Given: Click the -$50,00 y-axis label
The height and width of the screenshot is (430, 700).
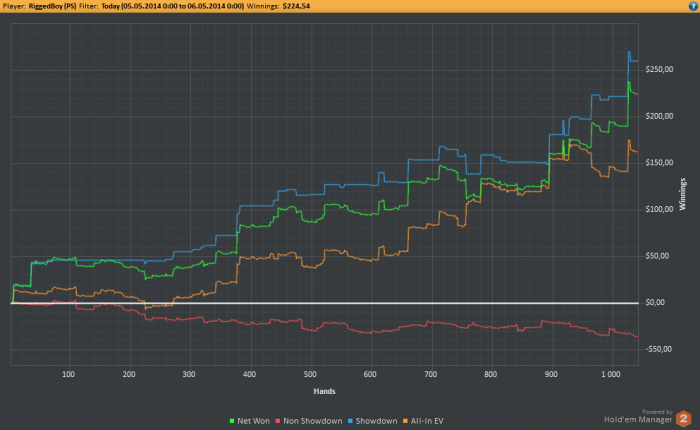Looking at the screenshot, I should pyautogui.click(x=659, y=349).
